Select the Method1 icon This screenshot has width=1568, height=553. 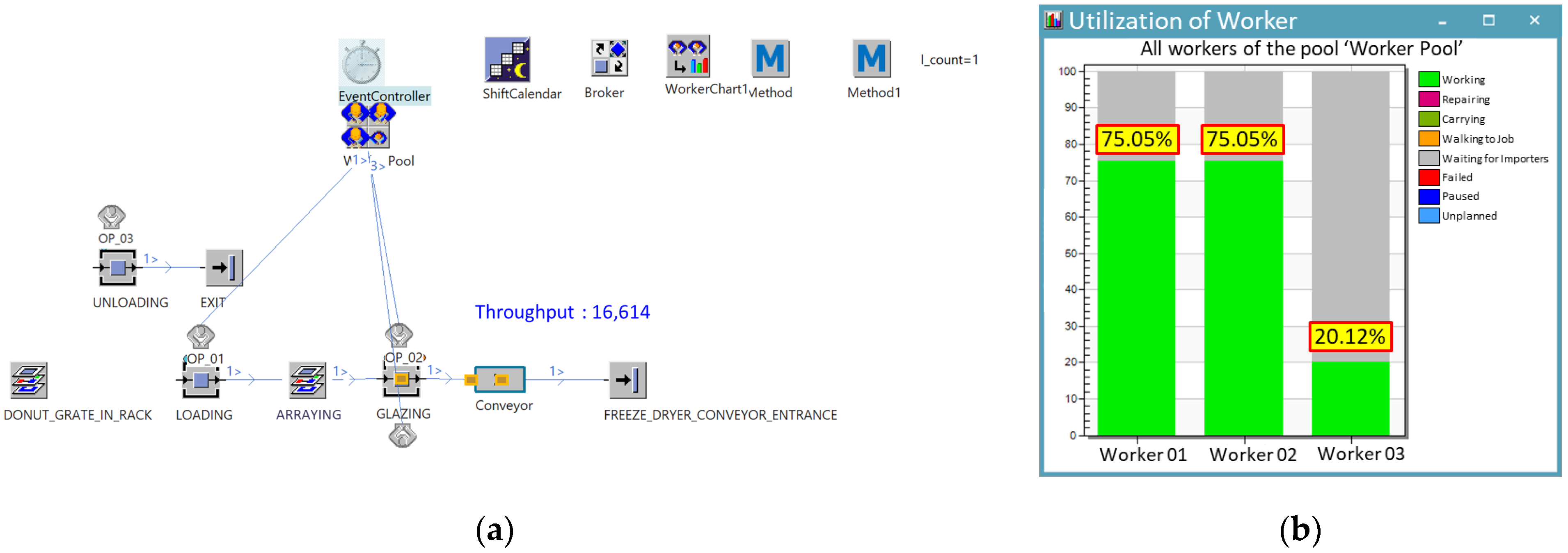(x=871, y=59)
